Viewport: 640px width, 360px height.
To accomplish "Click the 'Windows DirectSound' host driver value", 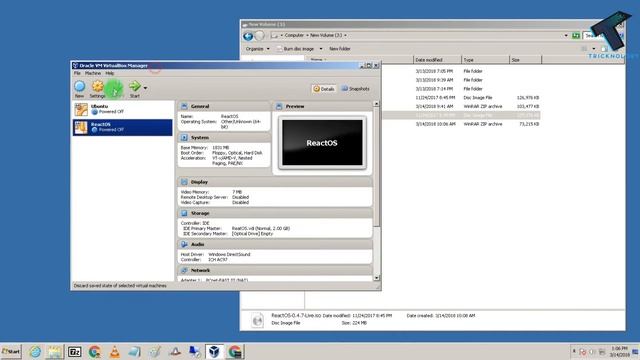I will click(229, 254).
